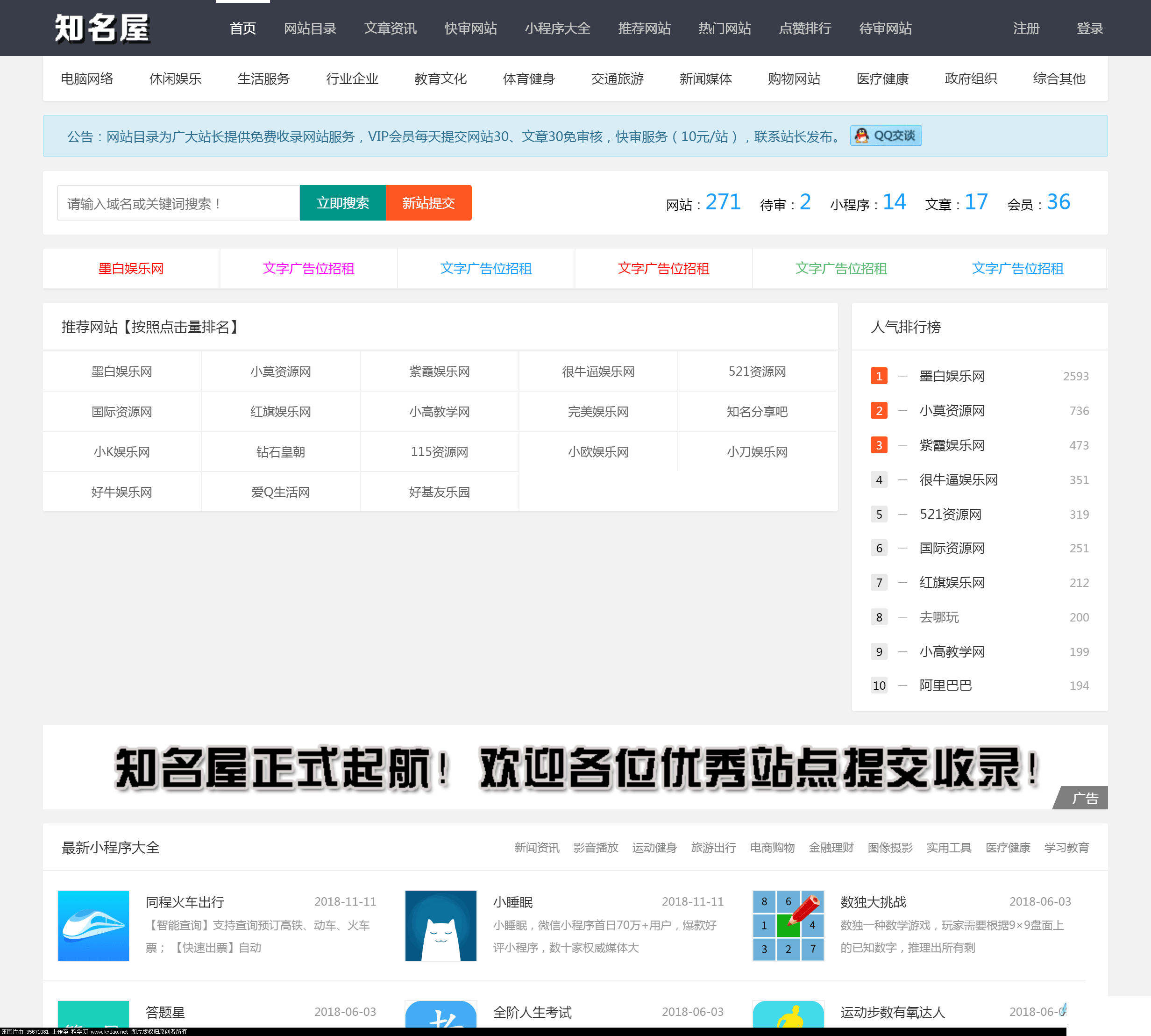Go to the 网站目录 nav item

(310, 29)
